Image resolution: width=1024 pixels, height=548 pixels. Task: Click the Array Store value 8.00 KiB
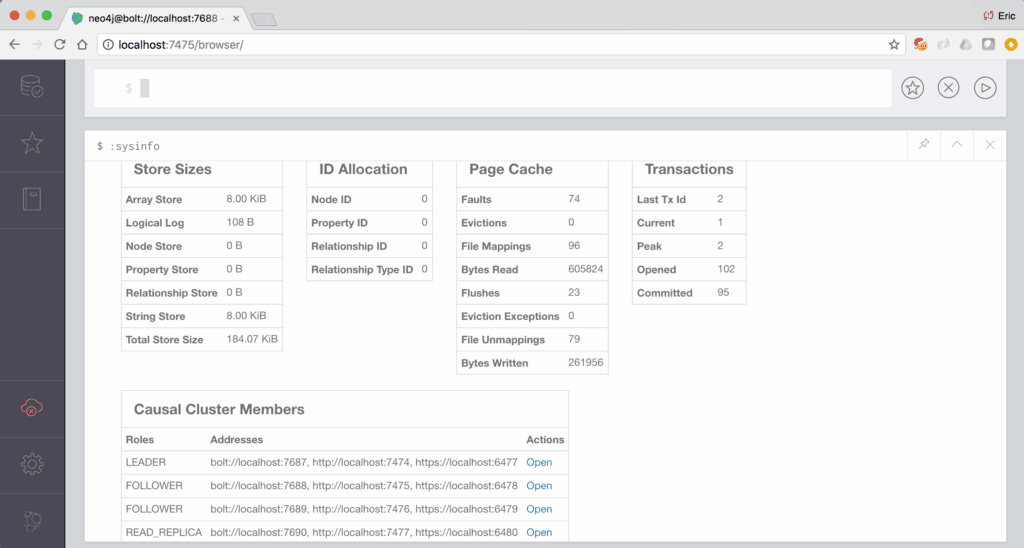click(246, 199)
